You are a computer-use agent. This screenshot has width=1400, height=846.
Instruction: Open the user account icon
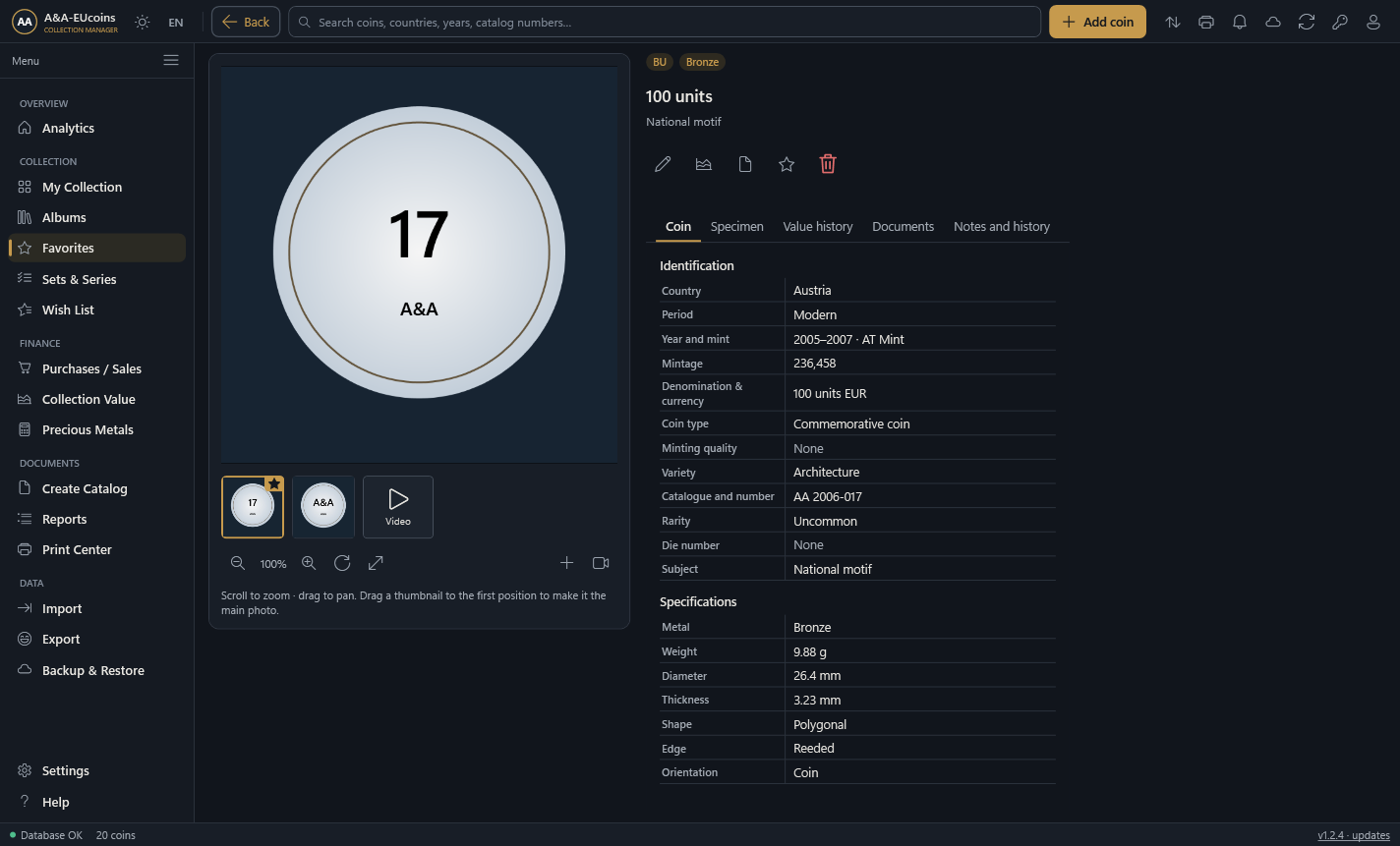(1373, 22)
